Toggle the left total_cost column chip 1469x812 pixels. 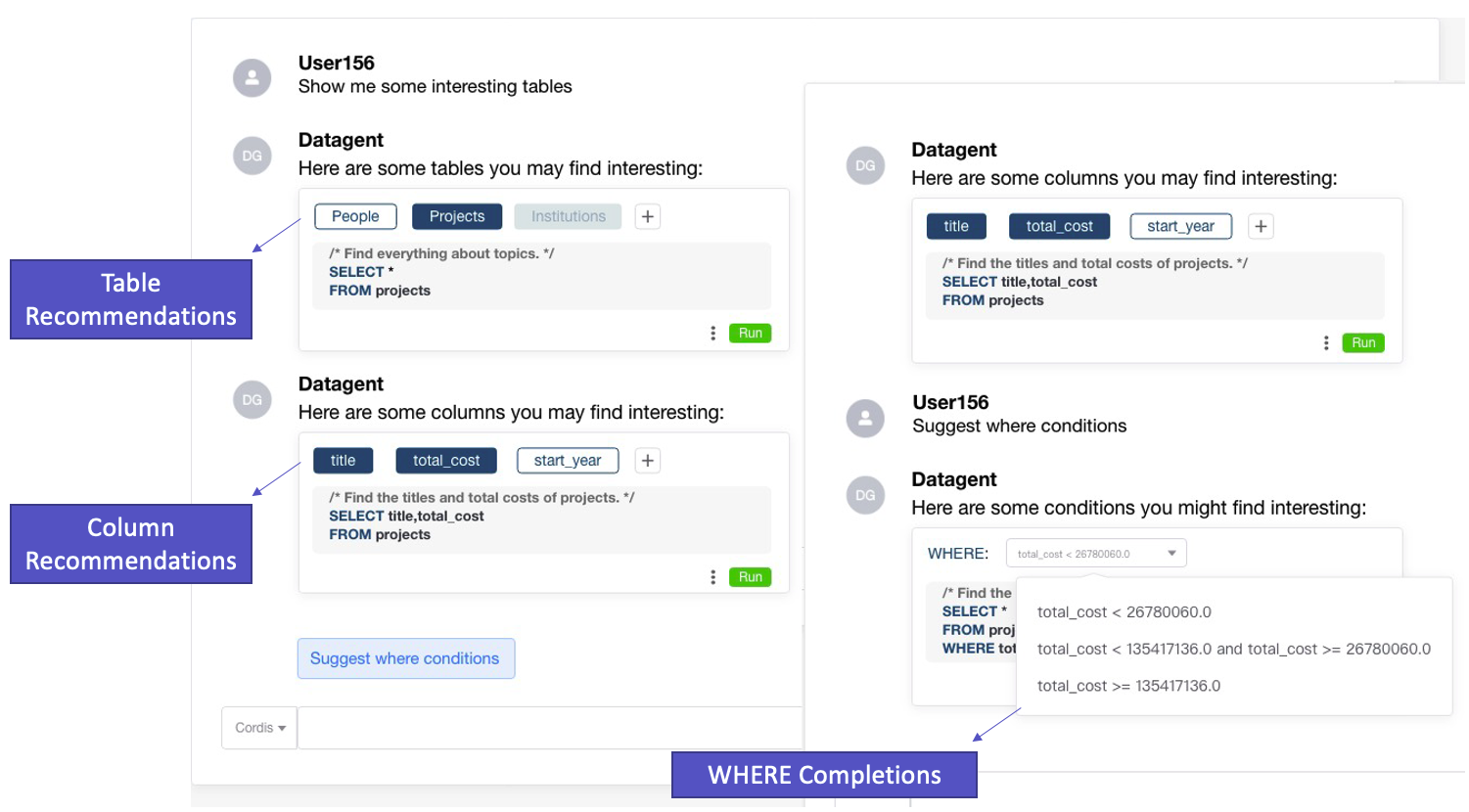pyautogui.click(x=446, y=461)
